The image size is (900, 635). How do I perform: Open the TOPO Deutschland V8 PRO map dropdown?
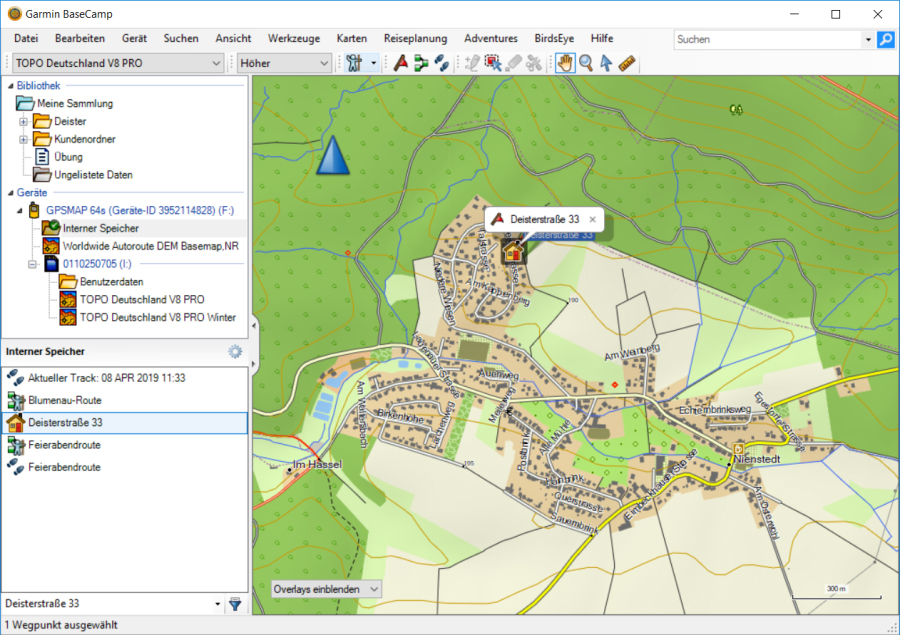pos(216,63)
